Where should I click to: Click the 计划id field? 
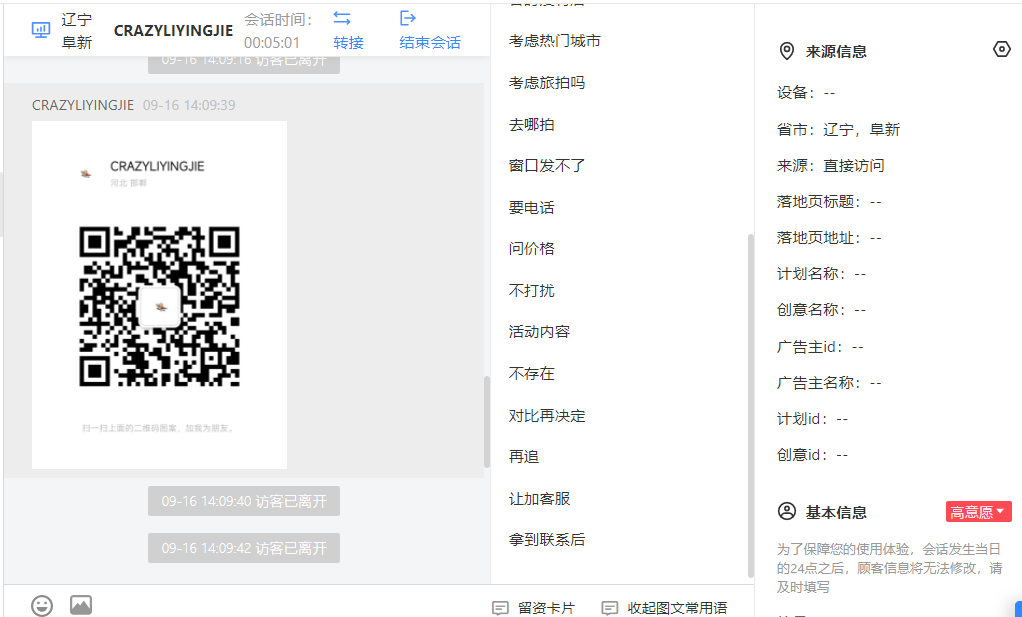pos(812,418)
